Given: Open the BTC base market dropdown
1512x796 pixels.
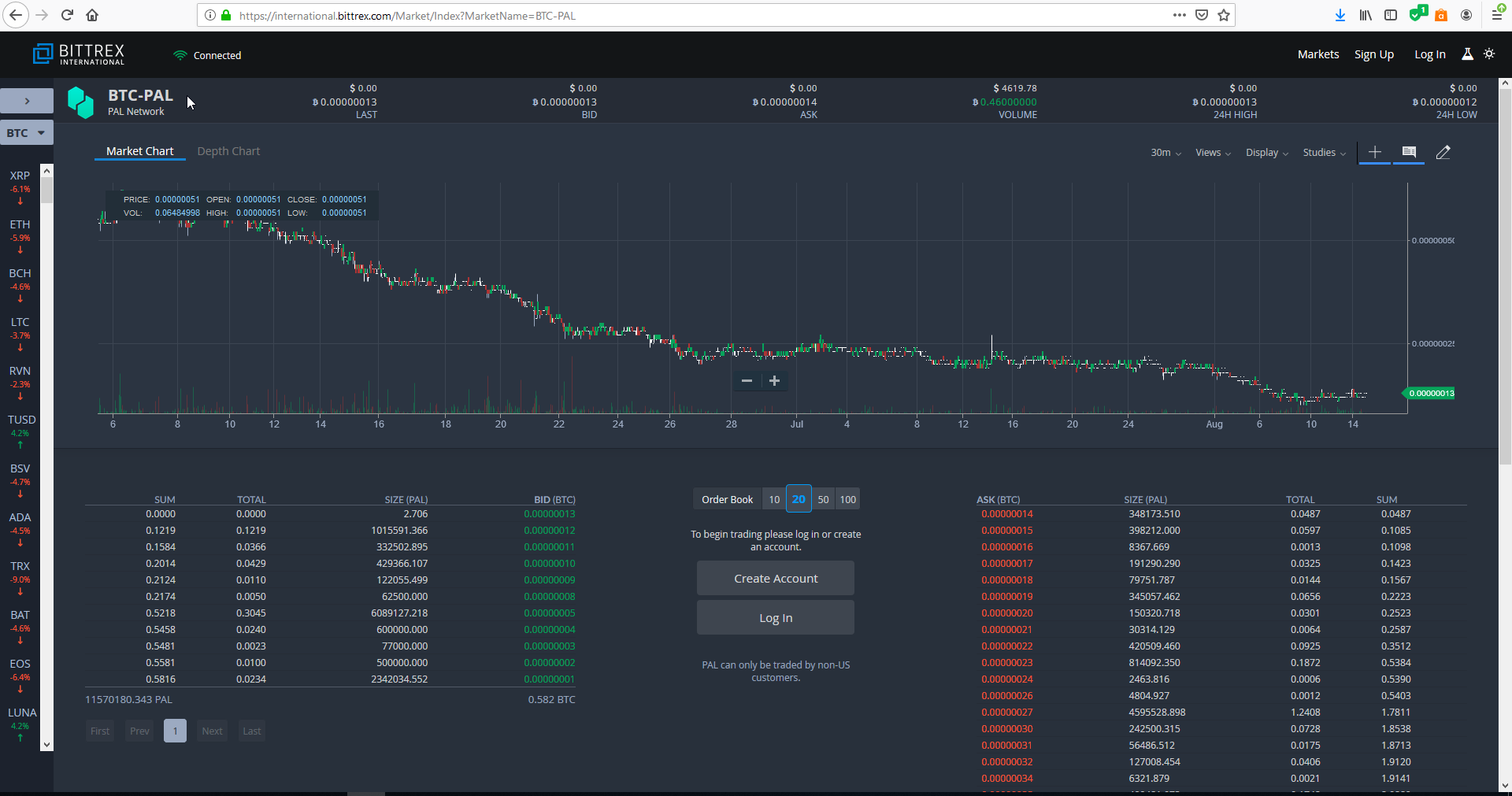Looking at the screenshot, I should click(27, 133).
